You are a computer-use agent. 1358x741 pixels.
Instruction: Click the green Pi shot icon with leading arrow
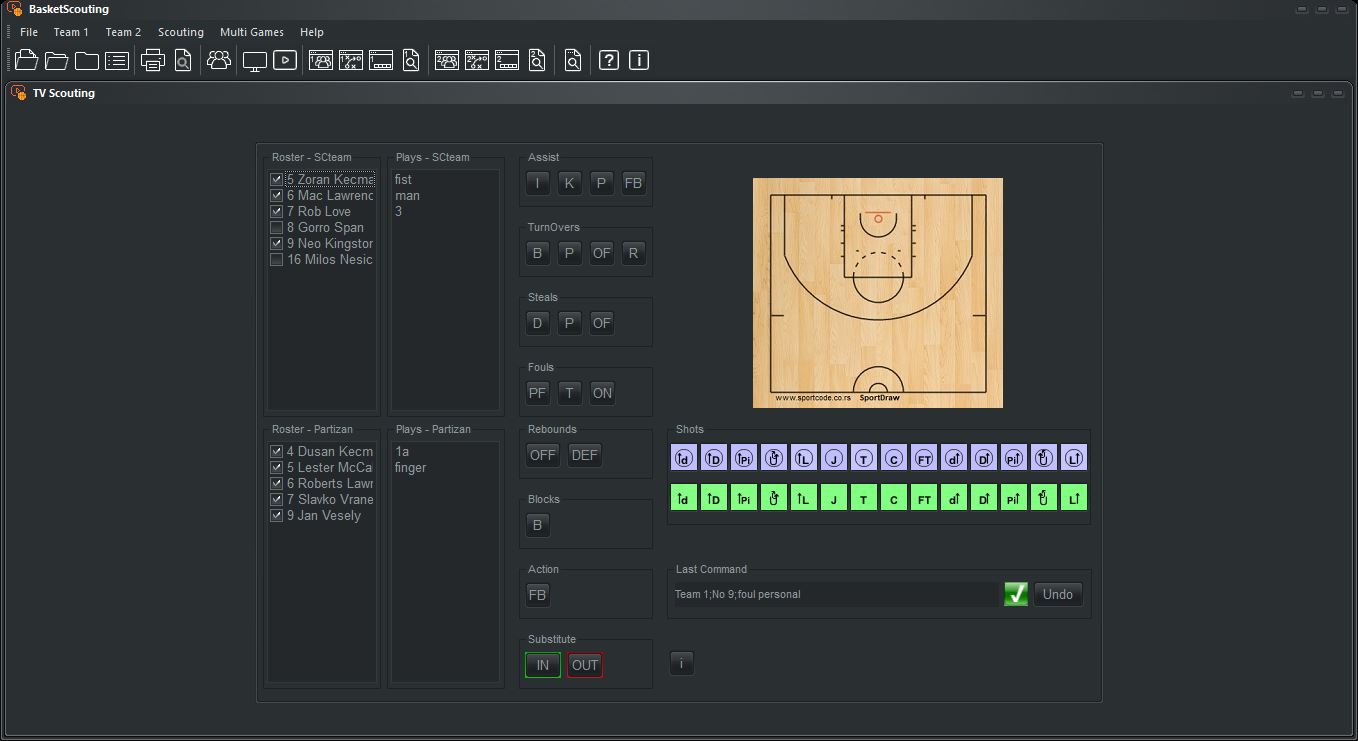[744, 498]
